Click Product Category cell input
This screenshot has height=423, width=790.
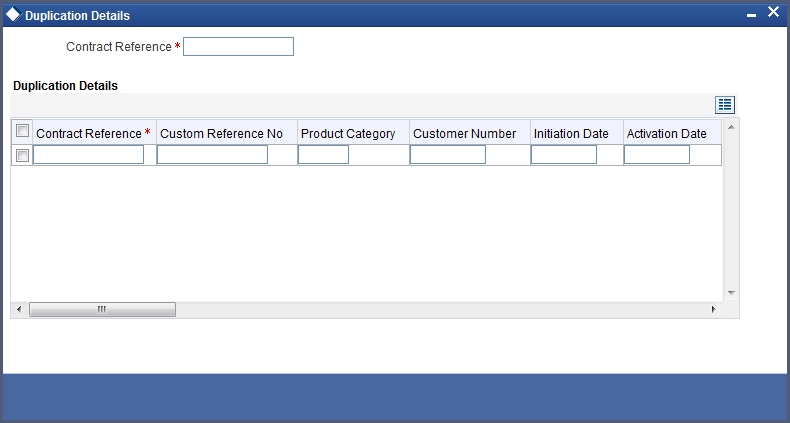click(323, 155)
